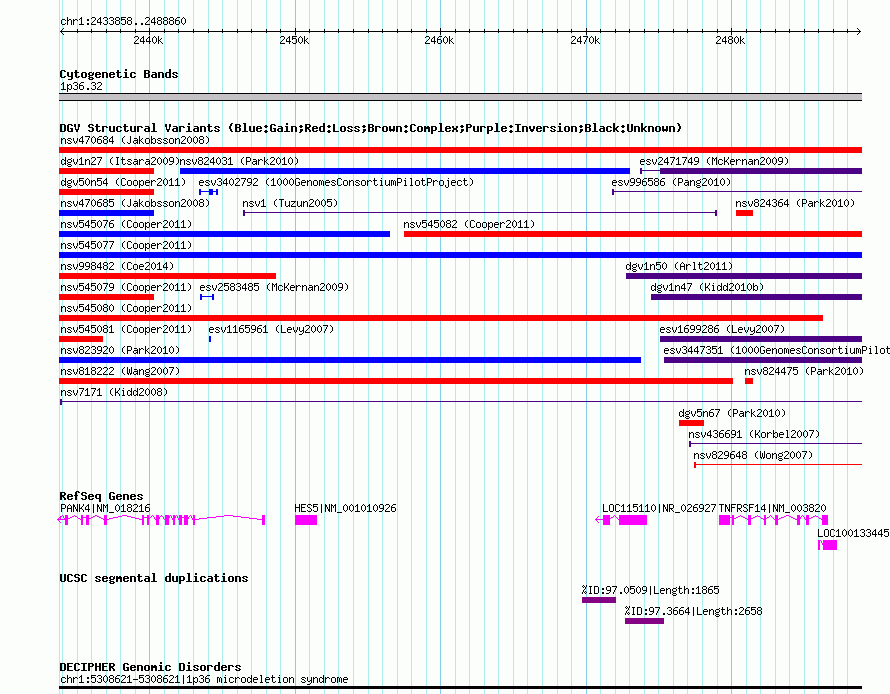
Task: Select variant esv2471749 (McKernan2009)
Action: click(714, 161)
